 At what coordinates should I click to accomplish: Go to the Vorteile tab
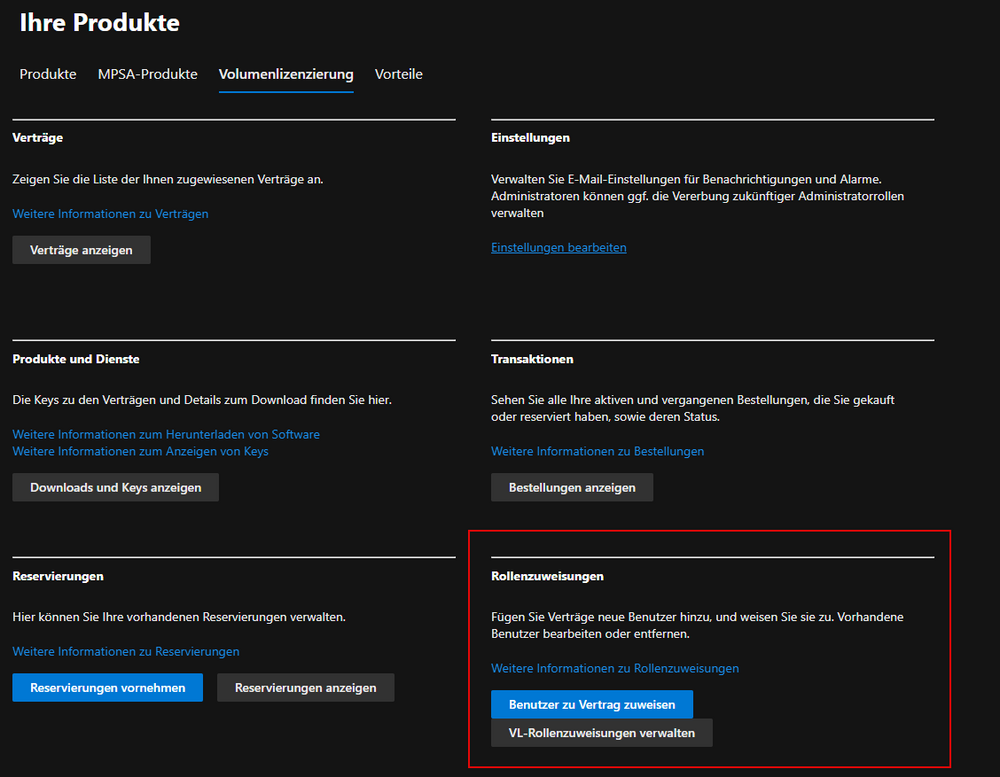[x=398, y=74]
